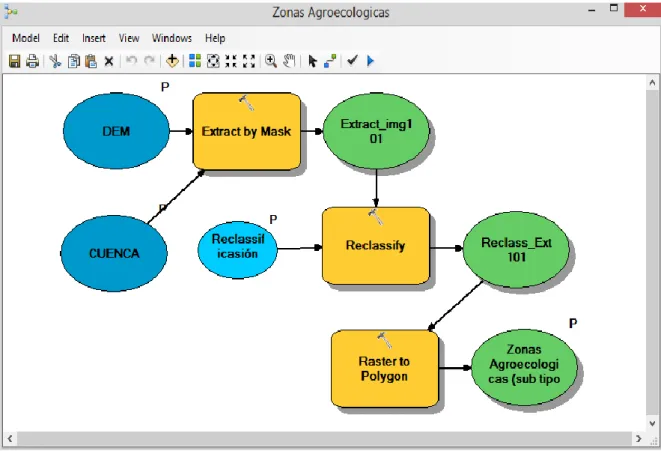Apply Auto Layout to the model
The height and width of the screenshot is (451, 661).
tap(195, 61)
